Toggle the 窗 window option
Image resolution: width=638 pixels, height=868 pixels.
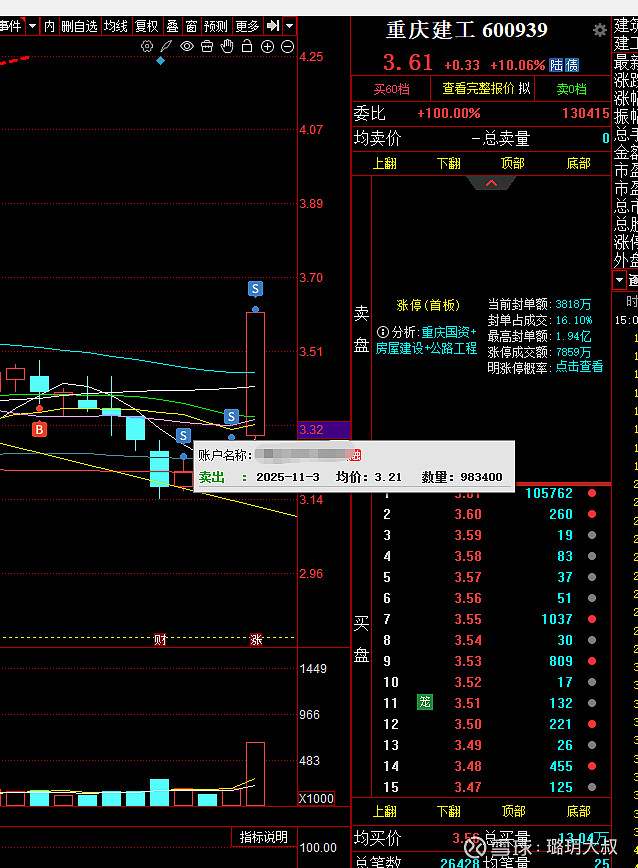(191, 26)
